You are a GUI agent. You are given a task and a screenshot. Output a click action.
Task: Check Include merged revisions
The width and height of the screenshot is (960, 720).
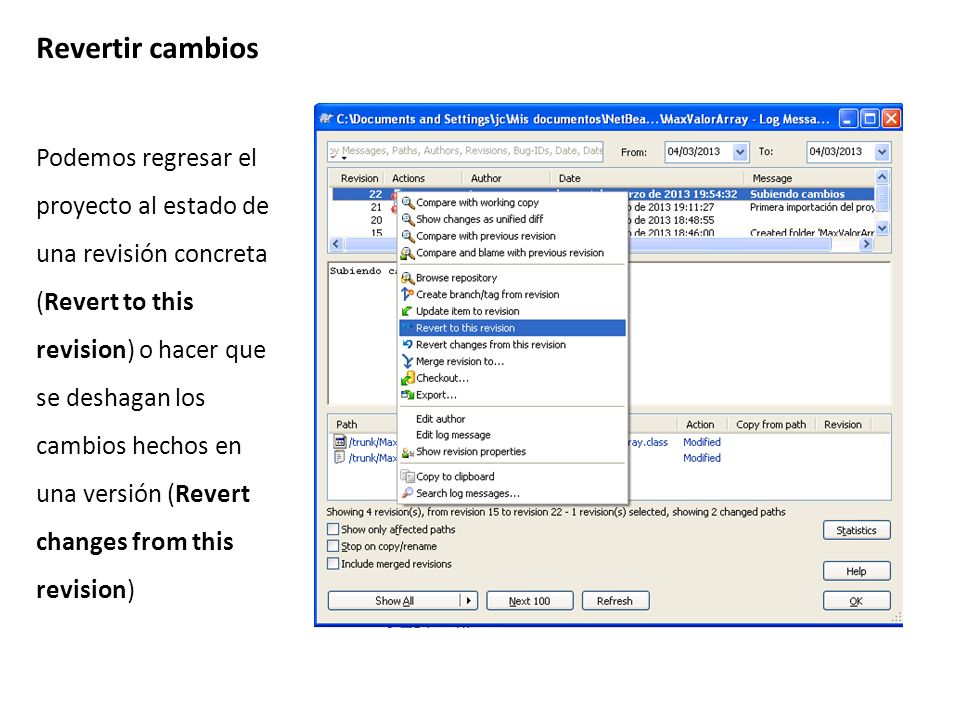[x=333, y=564]
